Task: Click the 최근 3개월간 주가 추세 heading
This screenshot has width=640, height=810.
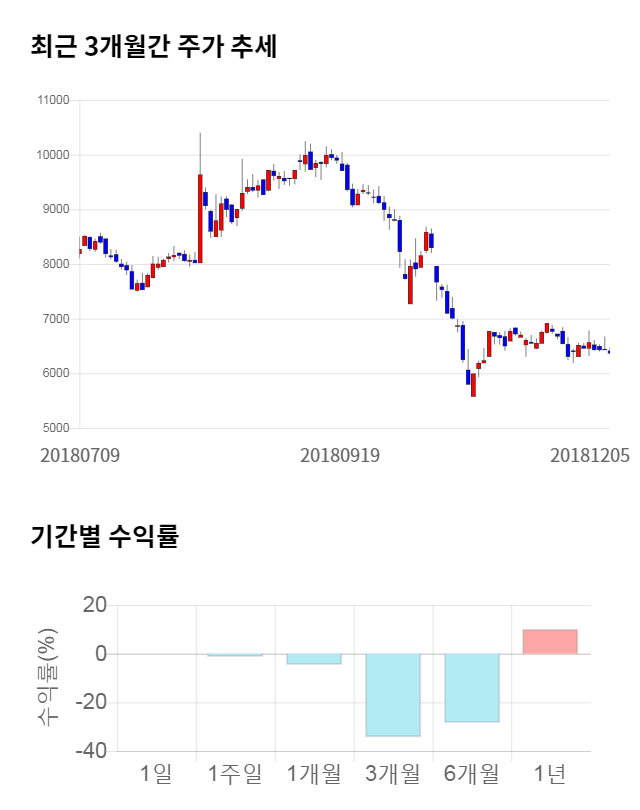Action: tap(154, 47)
